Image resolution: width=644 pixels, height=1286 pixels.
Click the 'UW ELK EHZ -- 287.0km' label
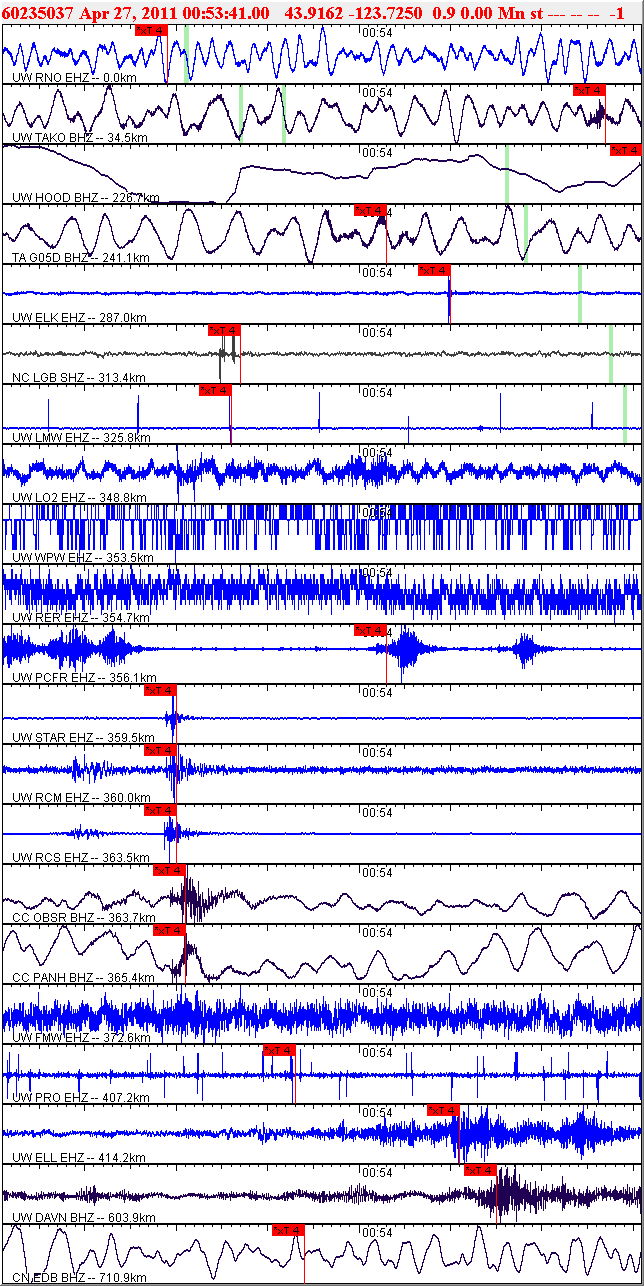tap(79, 317)
